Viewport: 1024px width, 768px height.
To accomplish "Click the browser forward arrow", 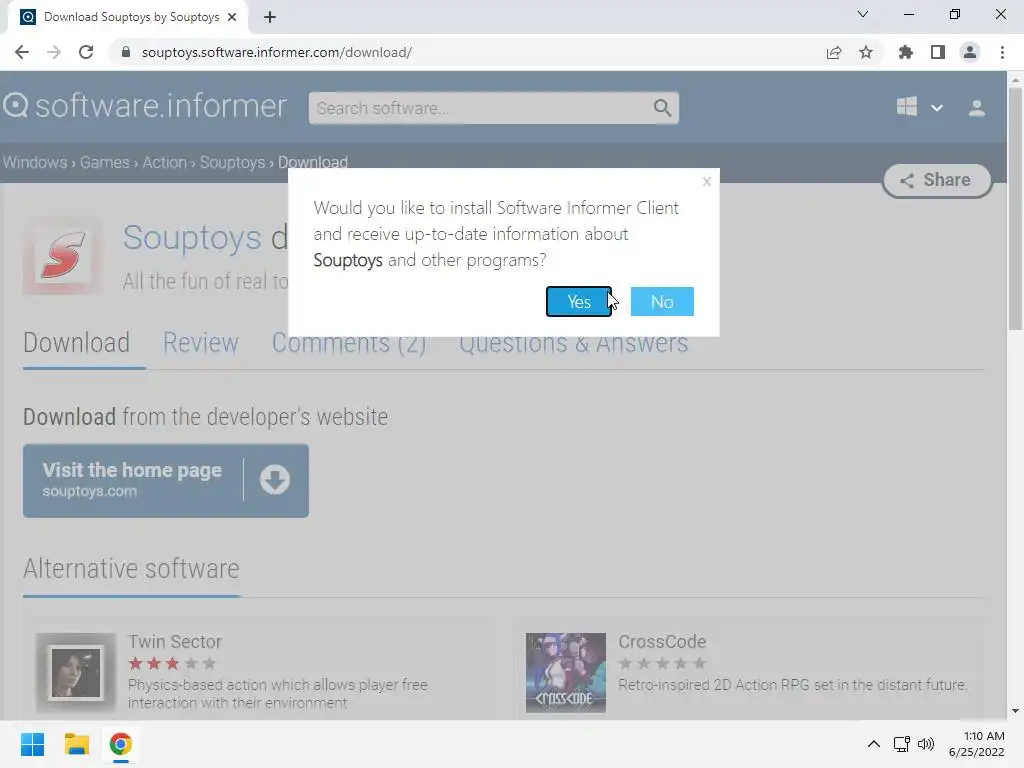I will click(x=54, y=52).
